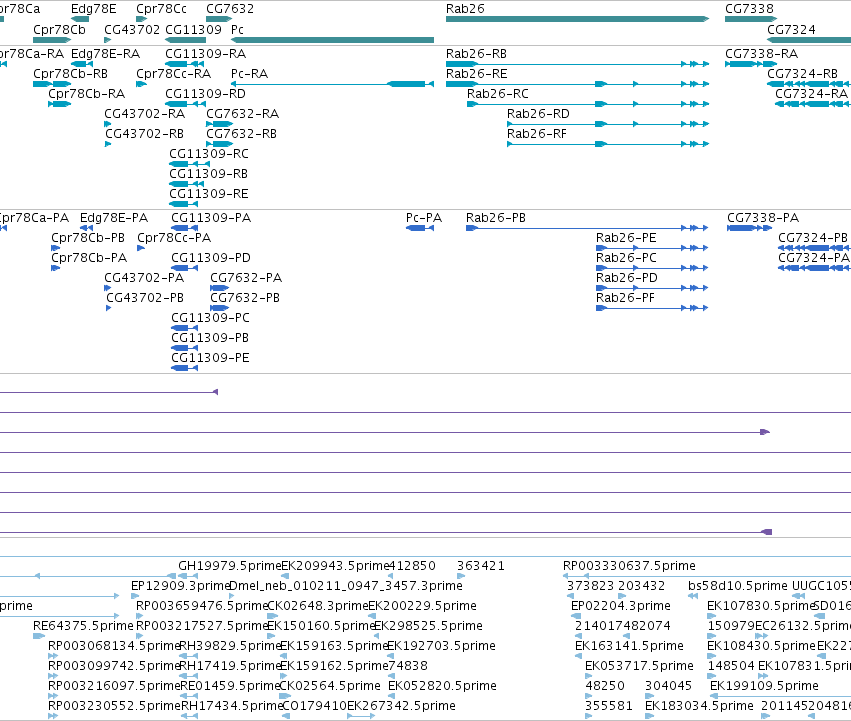
Task: Click protein CG7338-PA
Action: point(763,218)
